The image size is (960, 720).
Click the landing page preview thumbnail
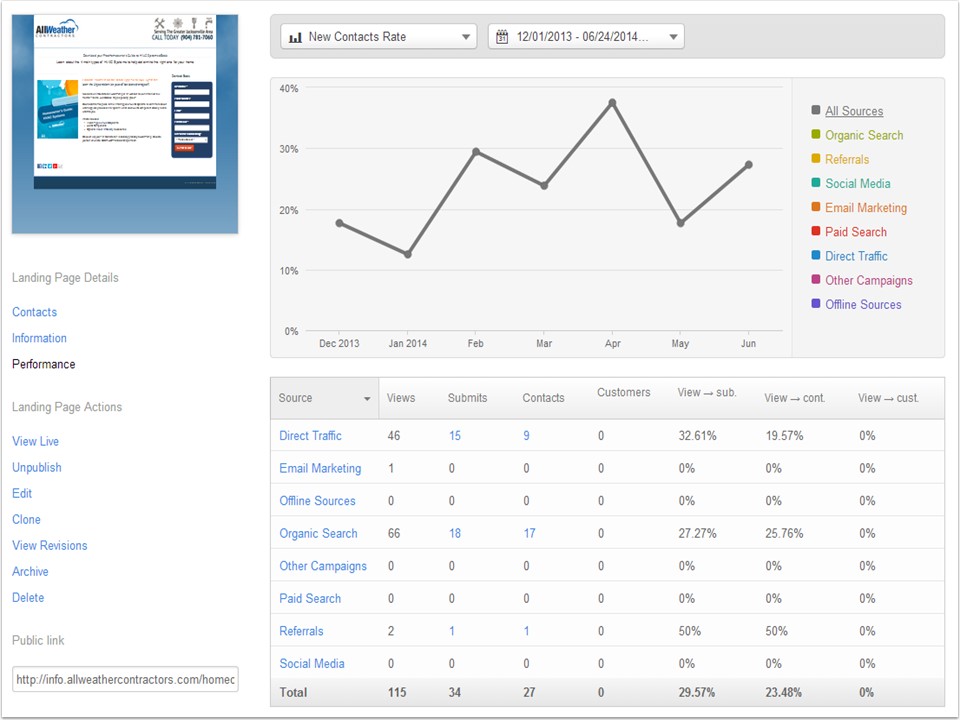(125, 124)
